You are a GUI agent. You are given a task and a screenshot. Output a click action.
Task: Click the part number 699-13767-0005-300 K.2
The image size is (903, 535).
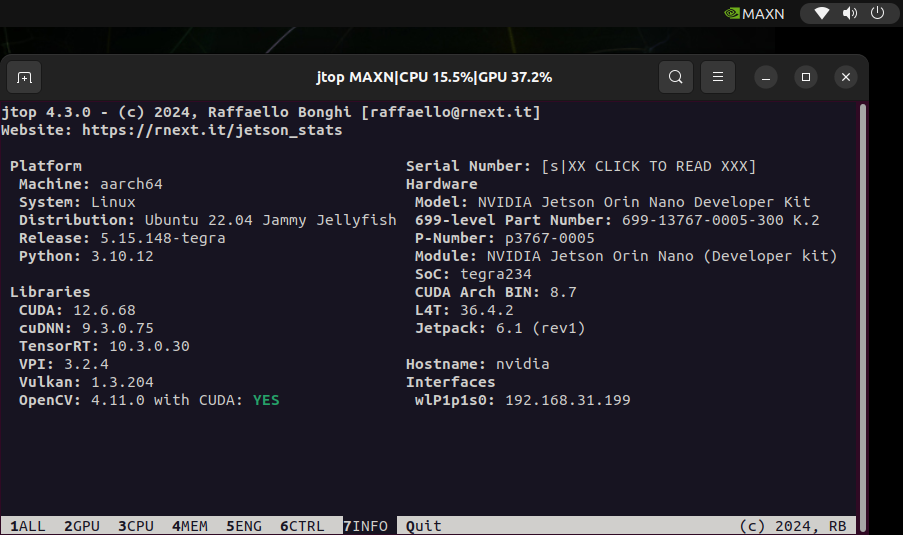click(720, 220)
